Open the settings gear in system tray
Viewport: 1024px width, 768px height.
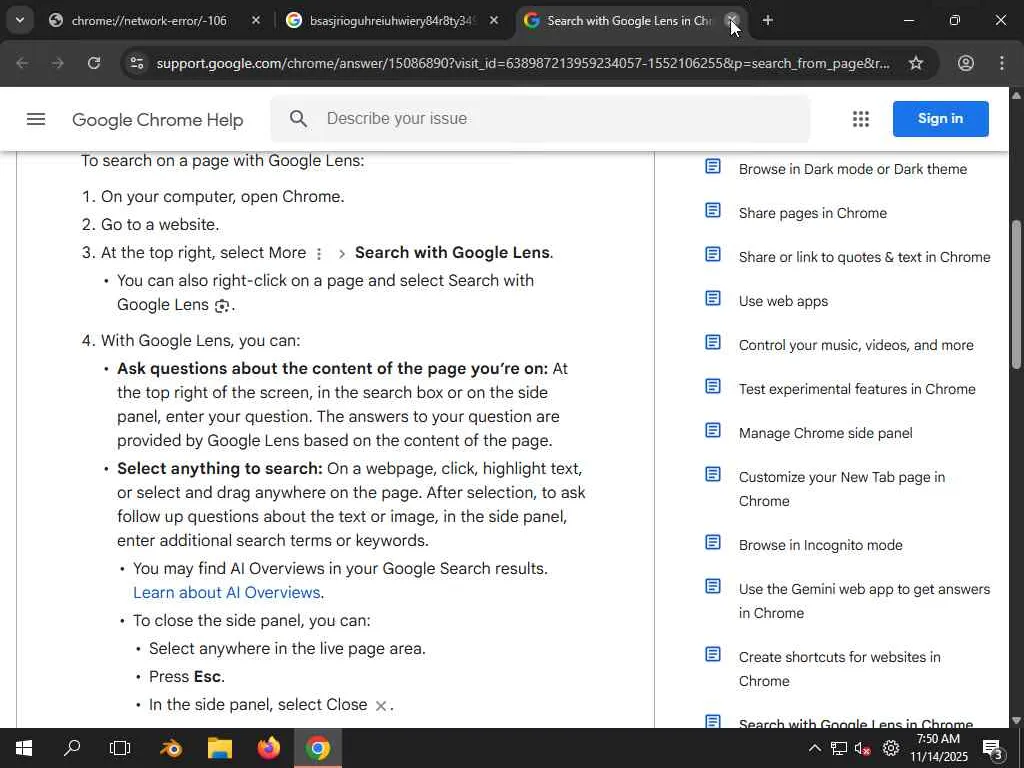[x=890, y=748]
